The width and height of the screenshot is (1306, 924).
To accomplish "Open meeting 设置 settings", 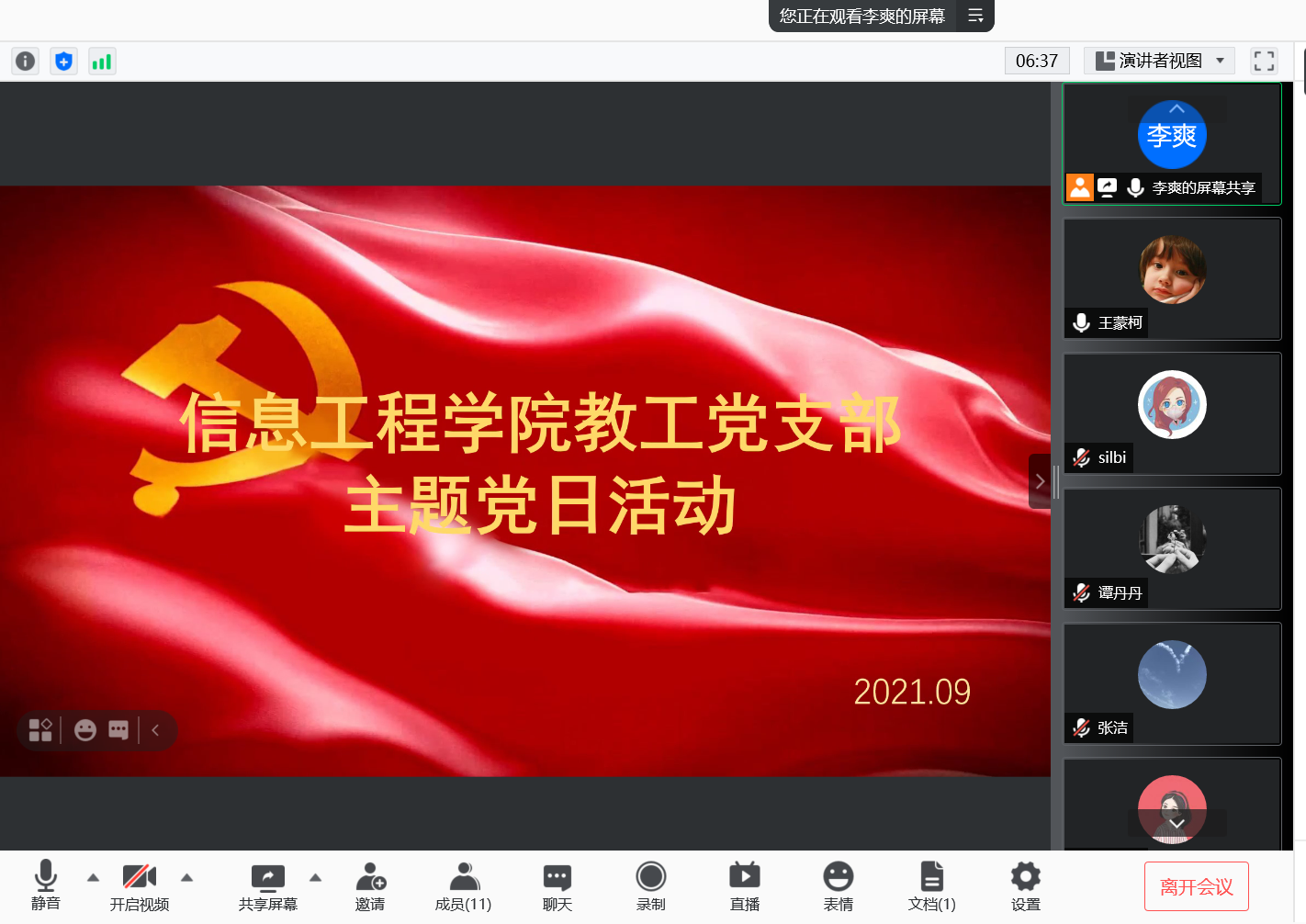I will coord(1026,886).
